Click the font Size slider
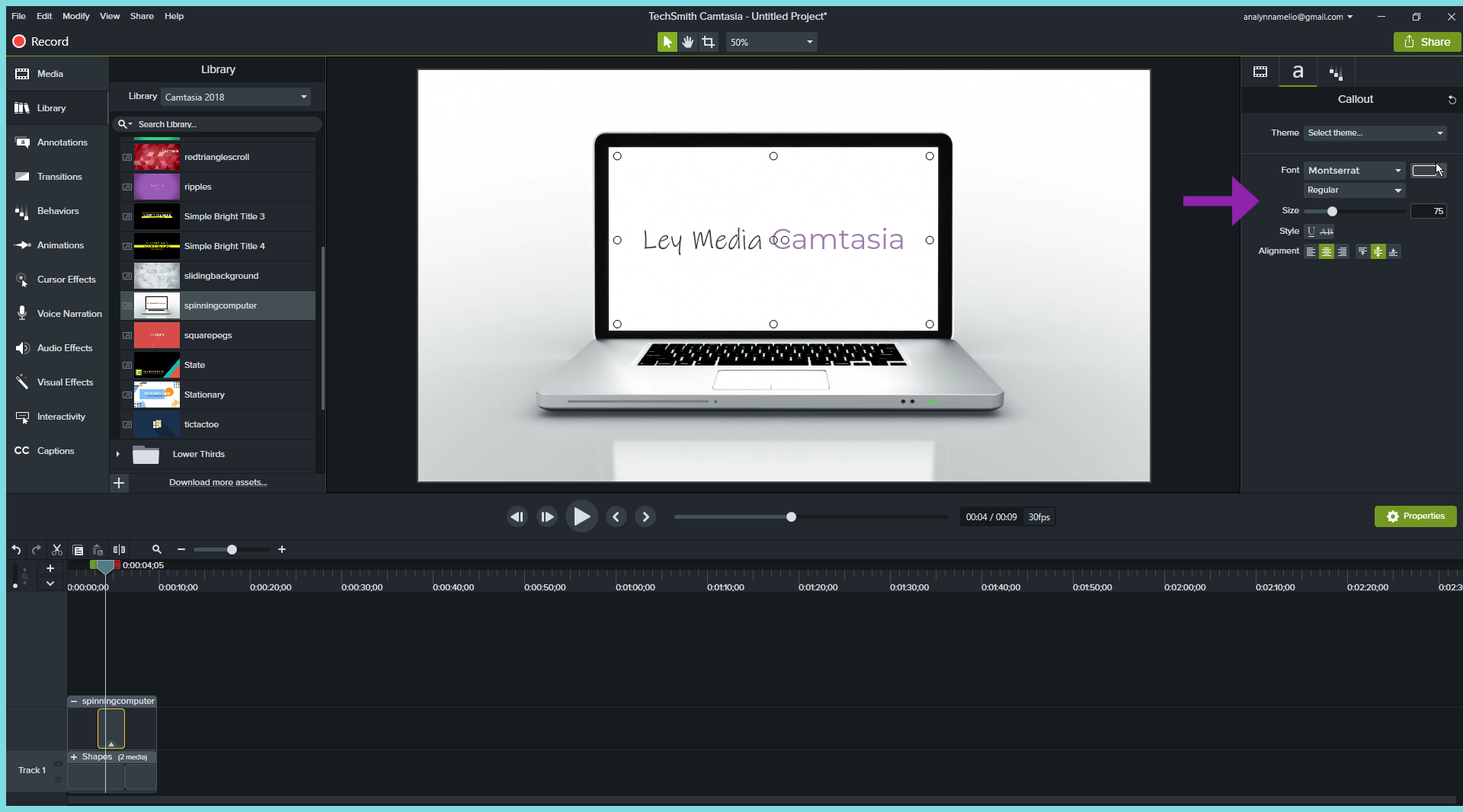 tap(1354, 212)
